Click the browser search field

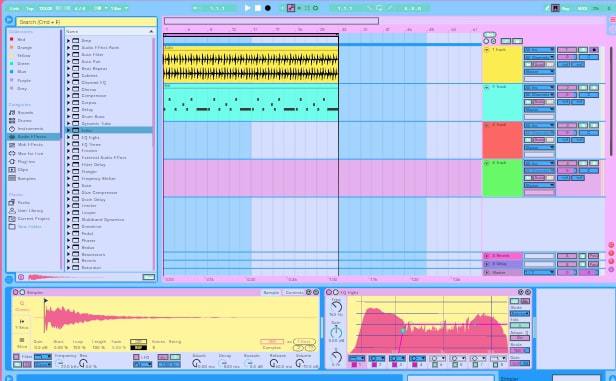point(86,22)
